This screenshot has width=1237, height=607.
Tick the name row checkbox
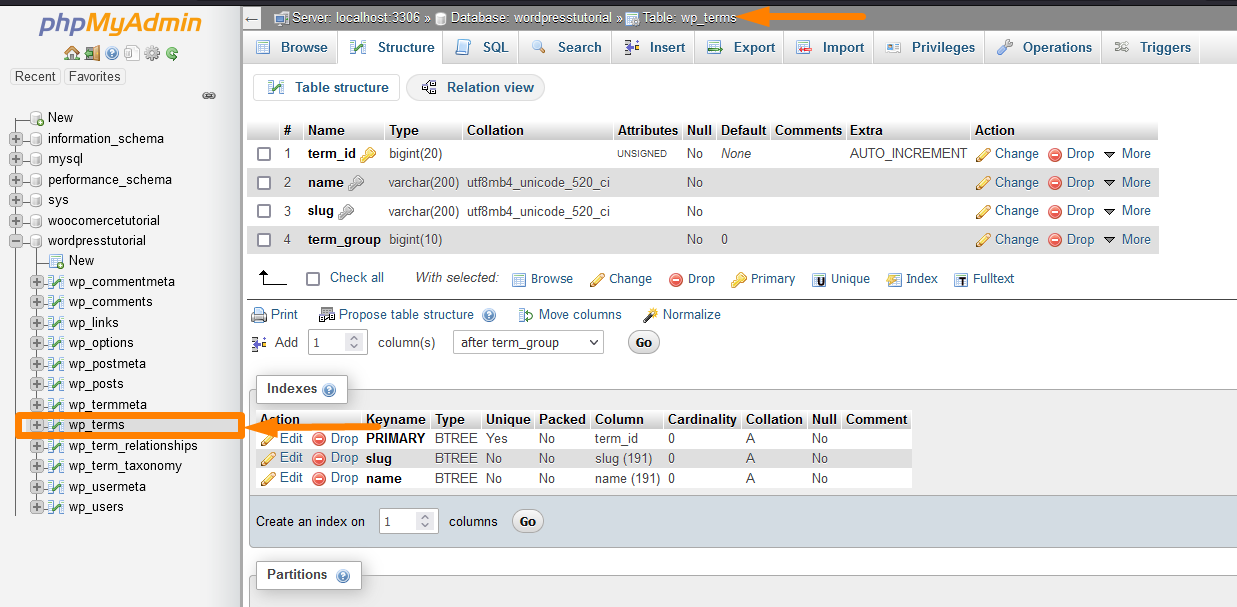coord(264,183)
